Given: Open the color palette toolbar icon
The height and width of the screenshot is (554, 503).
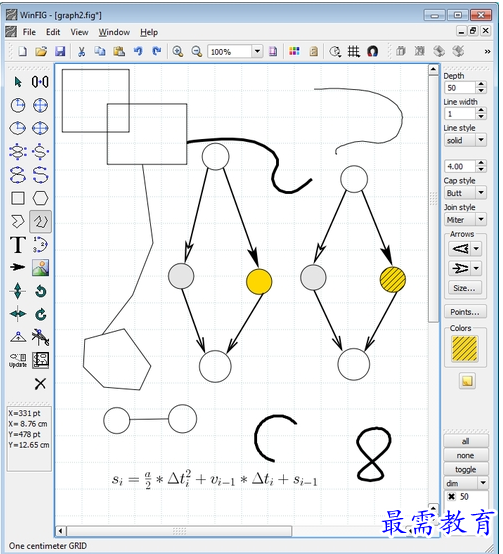Looking at the screenshot, I should [294, 52].
